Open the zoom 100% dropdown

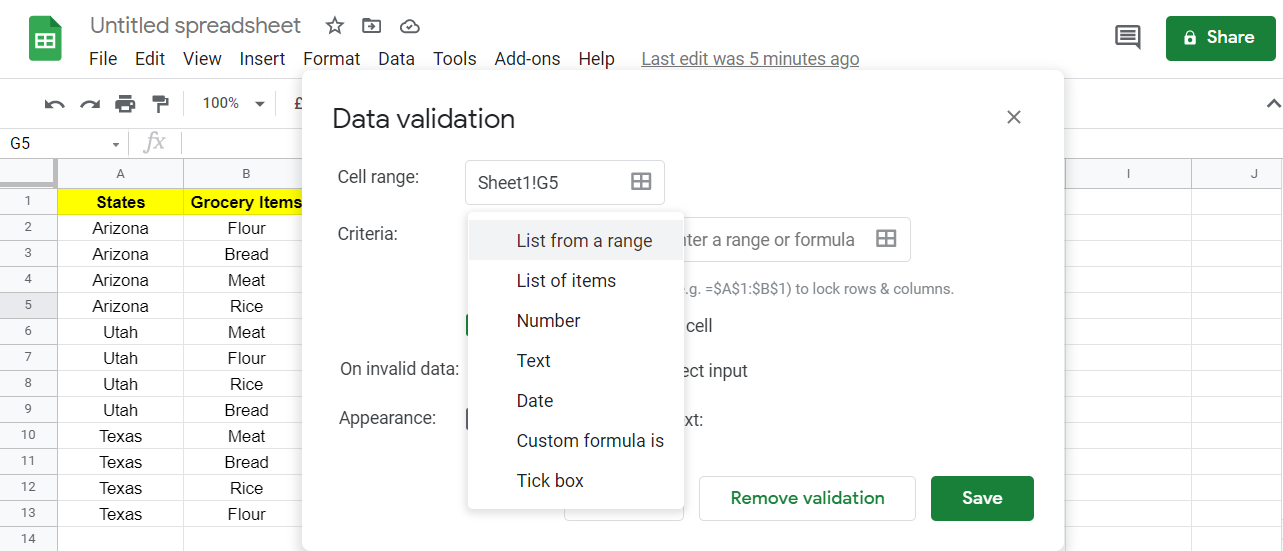pyautogui.click(x=233, y=104)
